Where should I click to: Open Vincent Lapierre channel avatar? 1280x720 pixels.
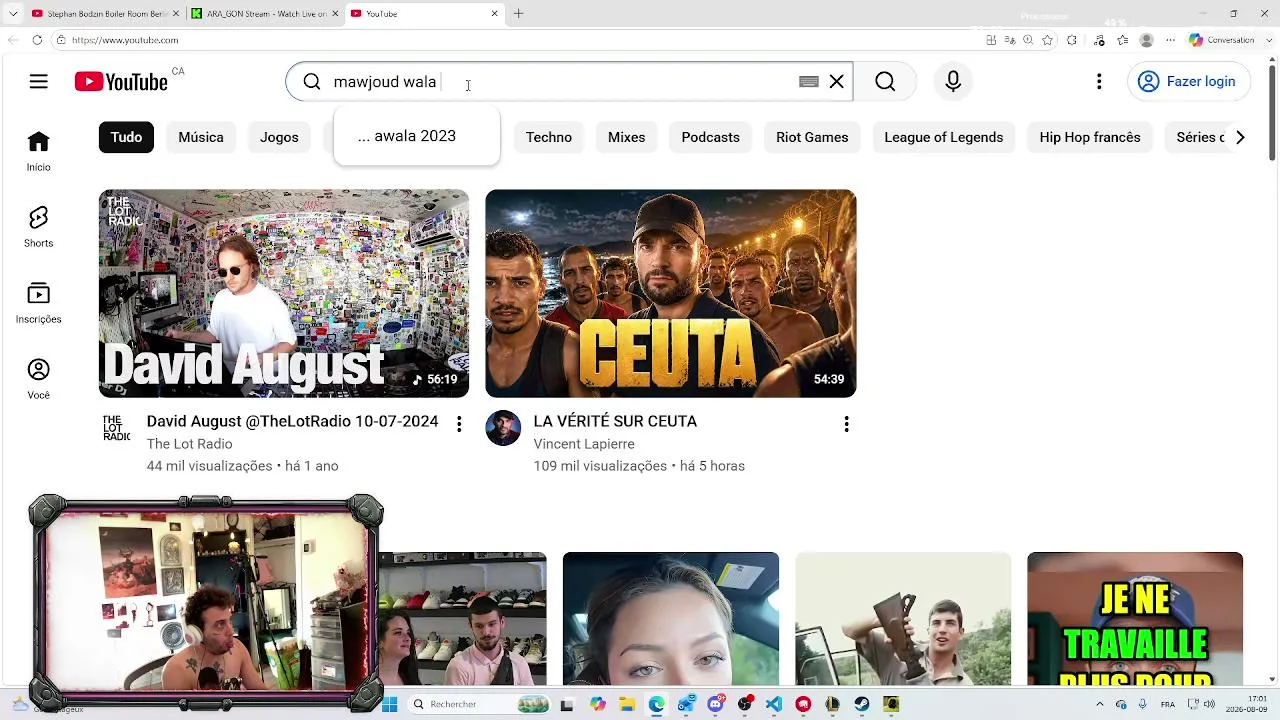503,428
